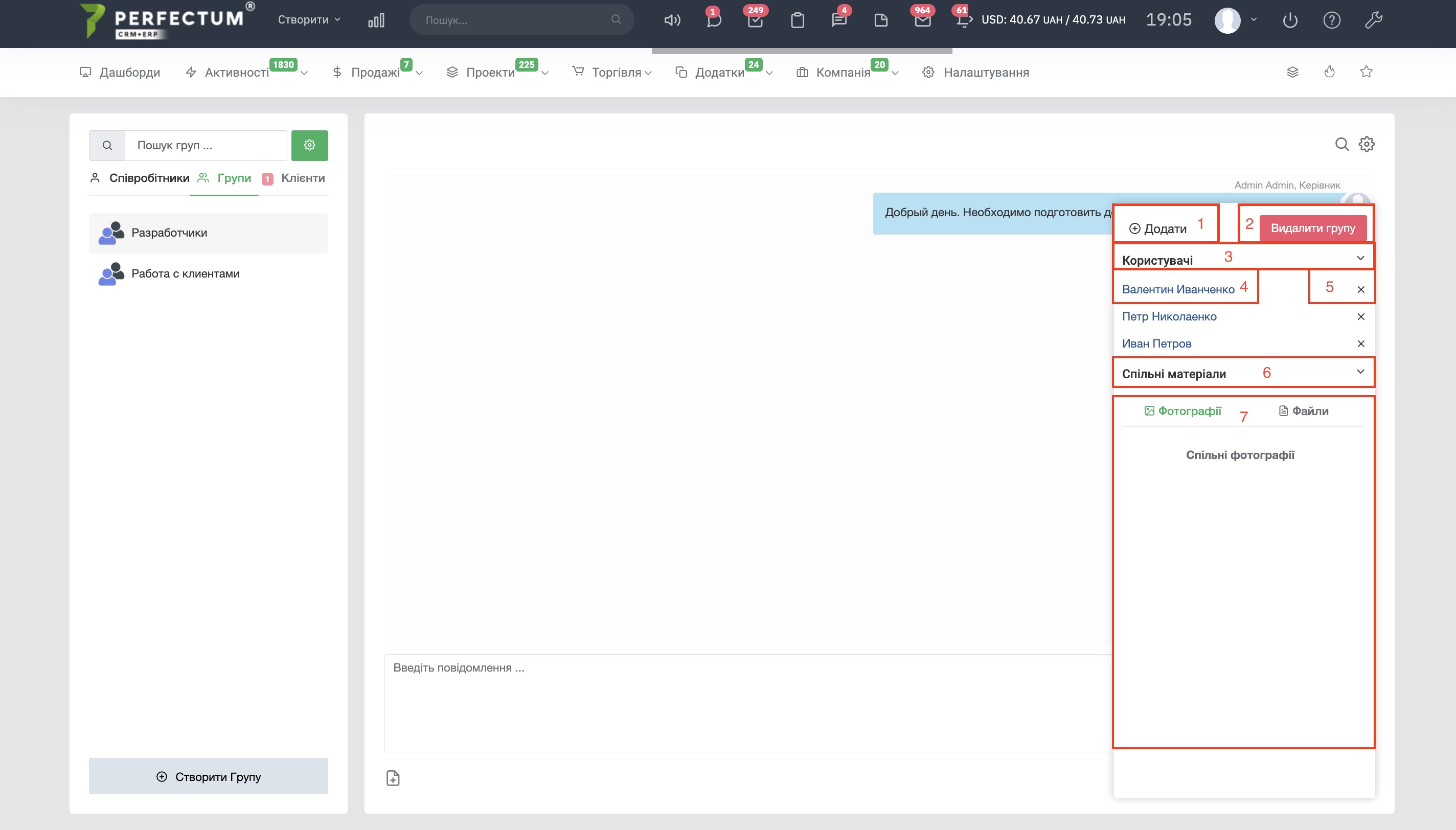1456x830 pixels.
Task: Click the Пошук груп search field
Action: [x=205, y=145]
